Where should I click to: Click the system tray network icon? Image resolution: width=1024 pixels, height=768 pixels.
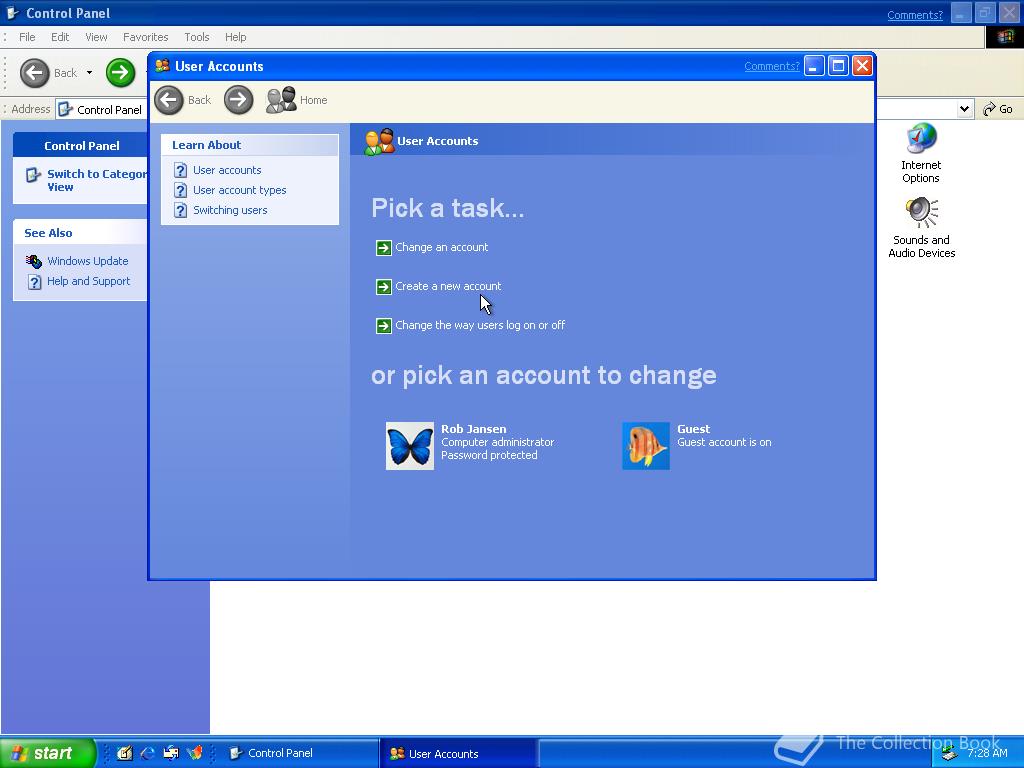949,754
